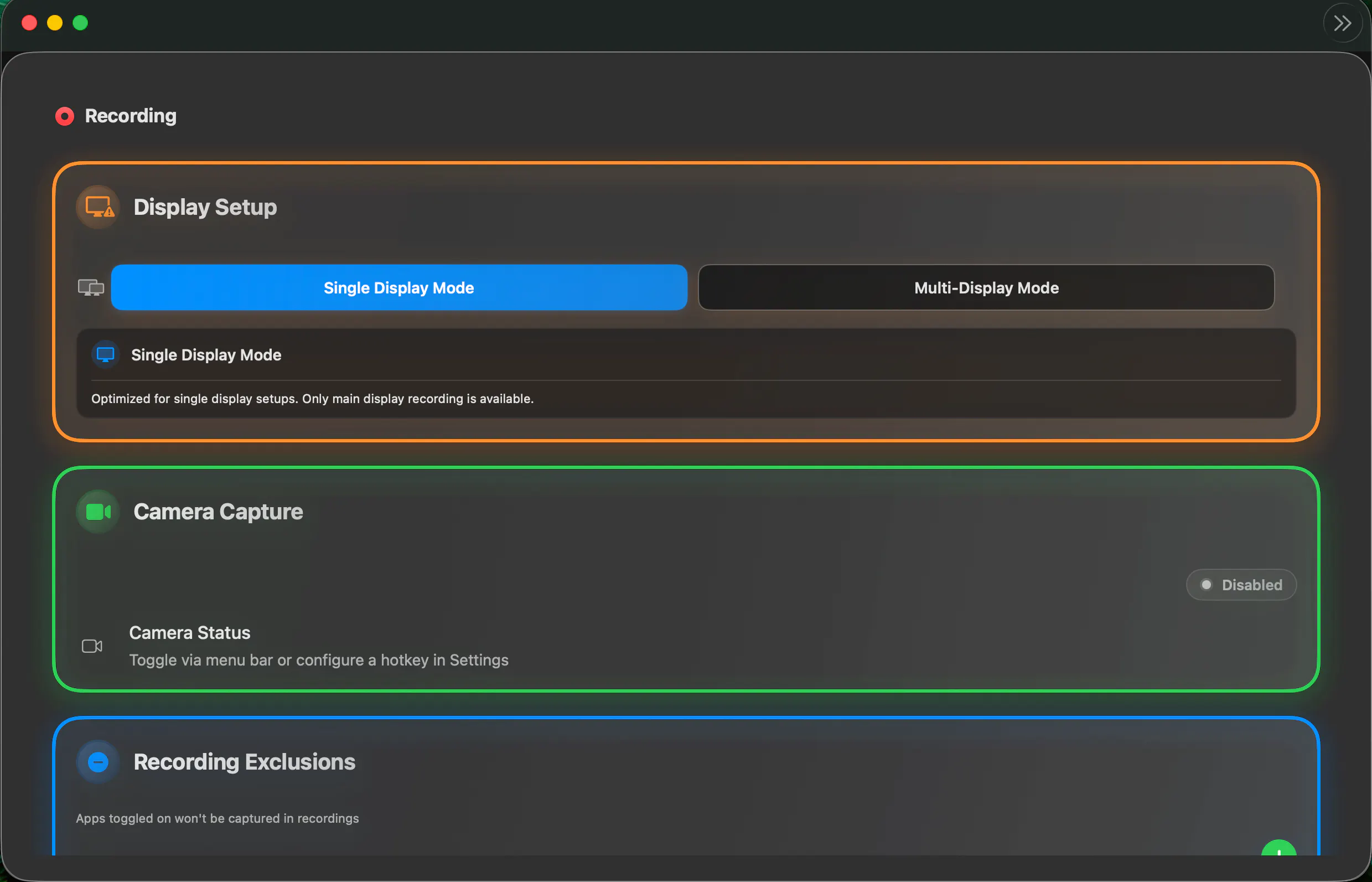Minimize the window with the yellow button

coord(55,23)
